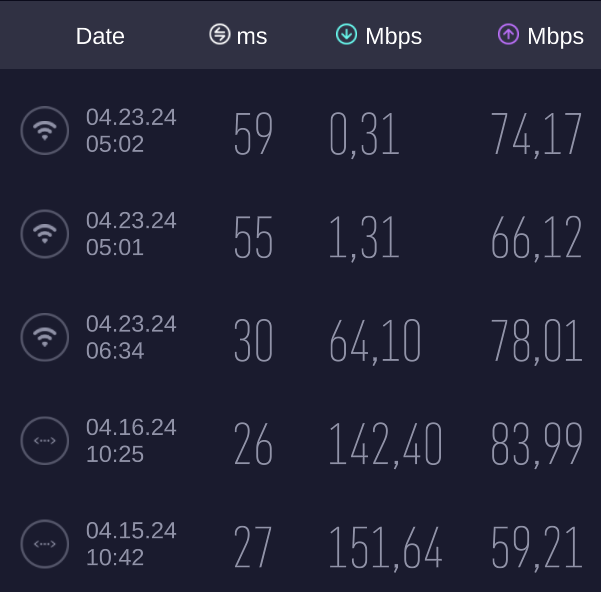Click the purple upload arrow icon

coord(508,34)
